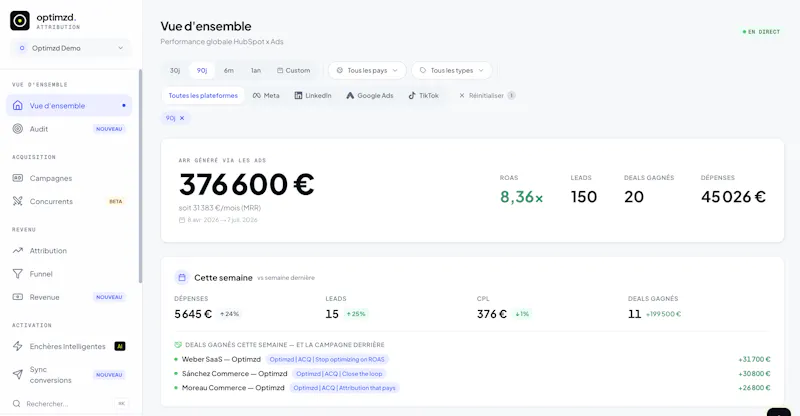Click the Custom calendar icon

pyautogui.click(x=280, y=70)
